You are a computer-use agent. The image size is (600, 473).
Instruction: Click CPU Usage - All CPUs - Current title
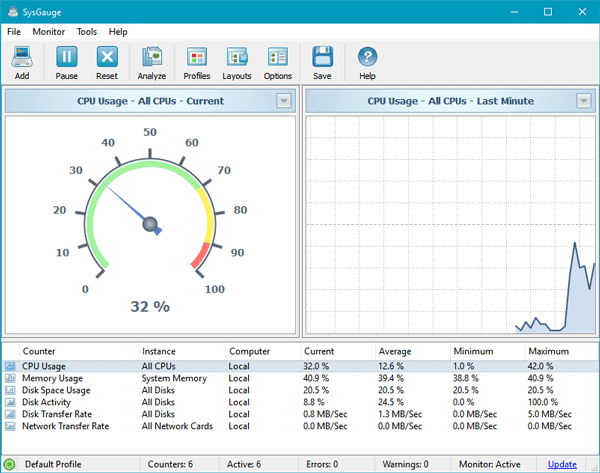[150, 101]
